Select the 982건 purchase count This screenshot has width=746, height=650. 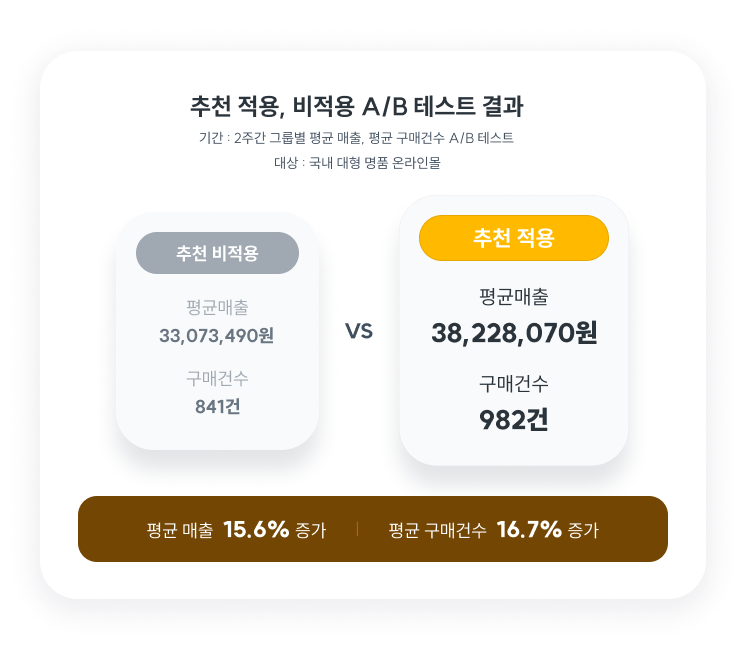tap(514, 419)
